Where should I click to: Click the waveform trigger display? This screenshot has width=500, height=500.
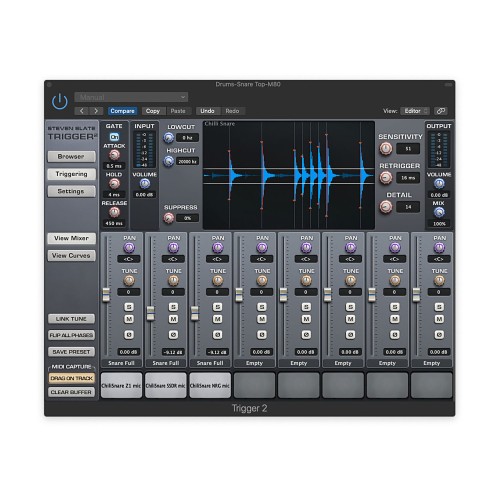pos(289,175)
